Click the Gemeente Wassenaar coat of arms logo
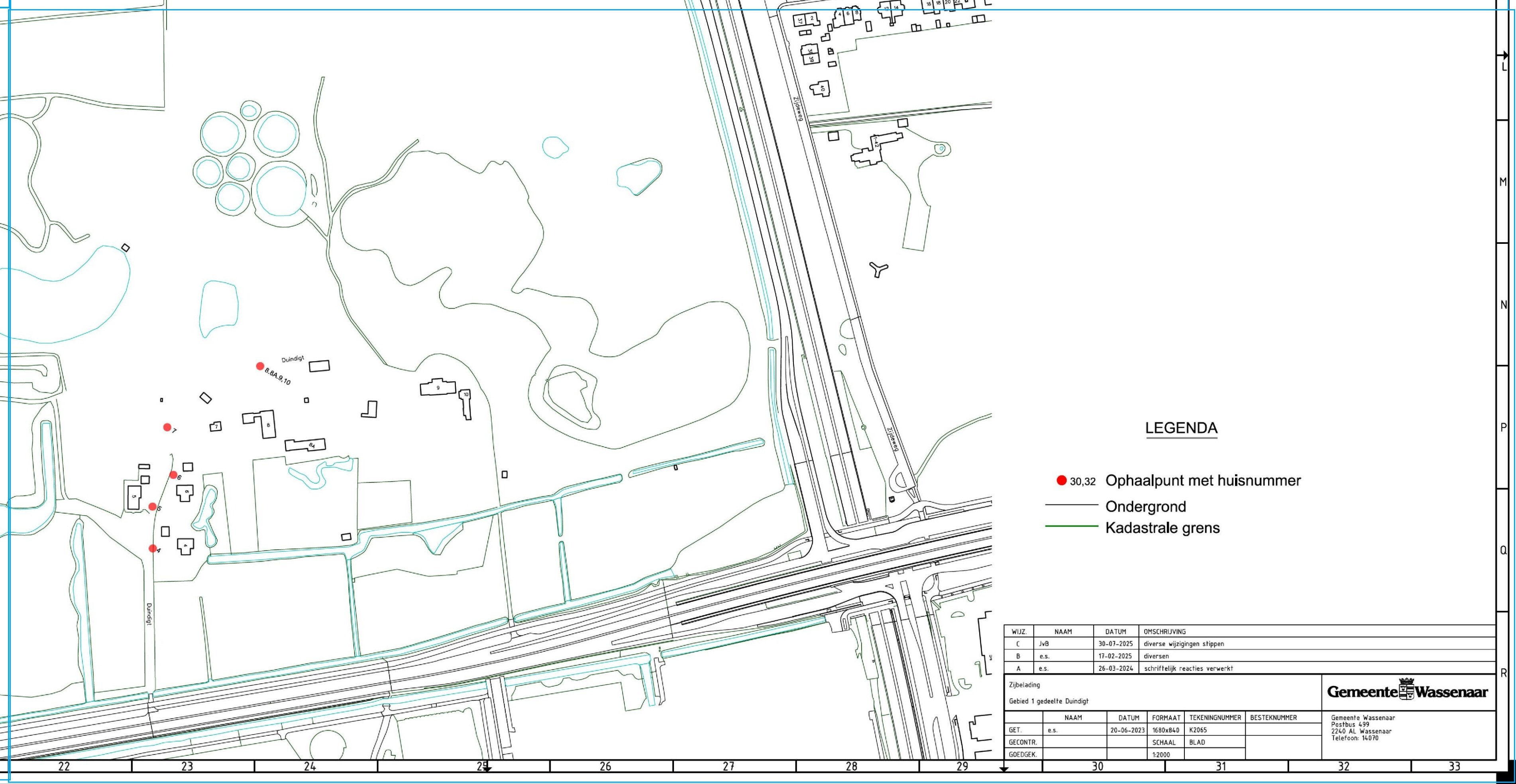The width and height of the screenshot is (1516, 784). [x=1406, y=689]
